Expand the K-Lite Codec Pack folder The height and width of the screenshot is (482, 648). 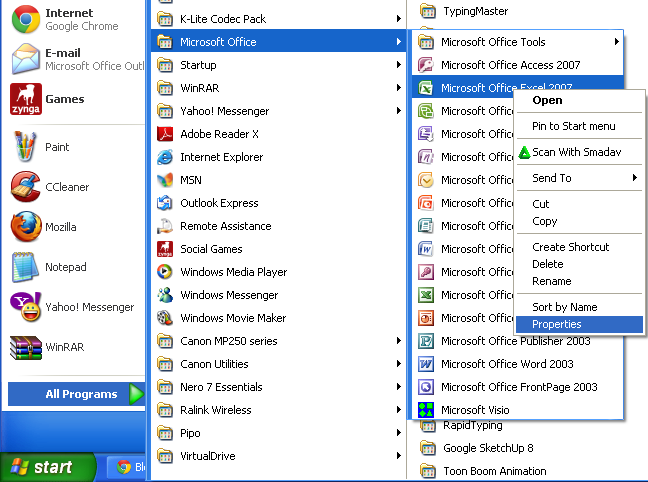(278, 19)
